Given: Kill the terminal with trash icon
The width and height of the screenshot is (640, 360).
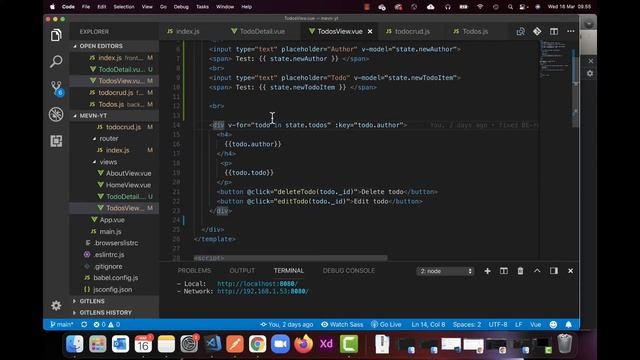Looking at the screenshot, I should point(520,271).
